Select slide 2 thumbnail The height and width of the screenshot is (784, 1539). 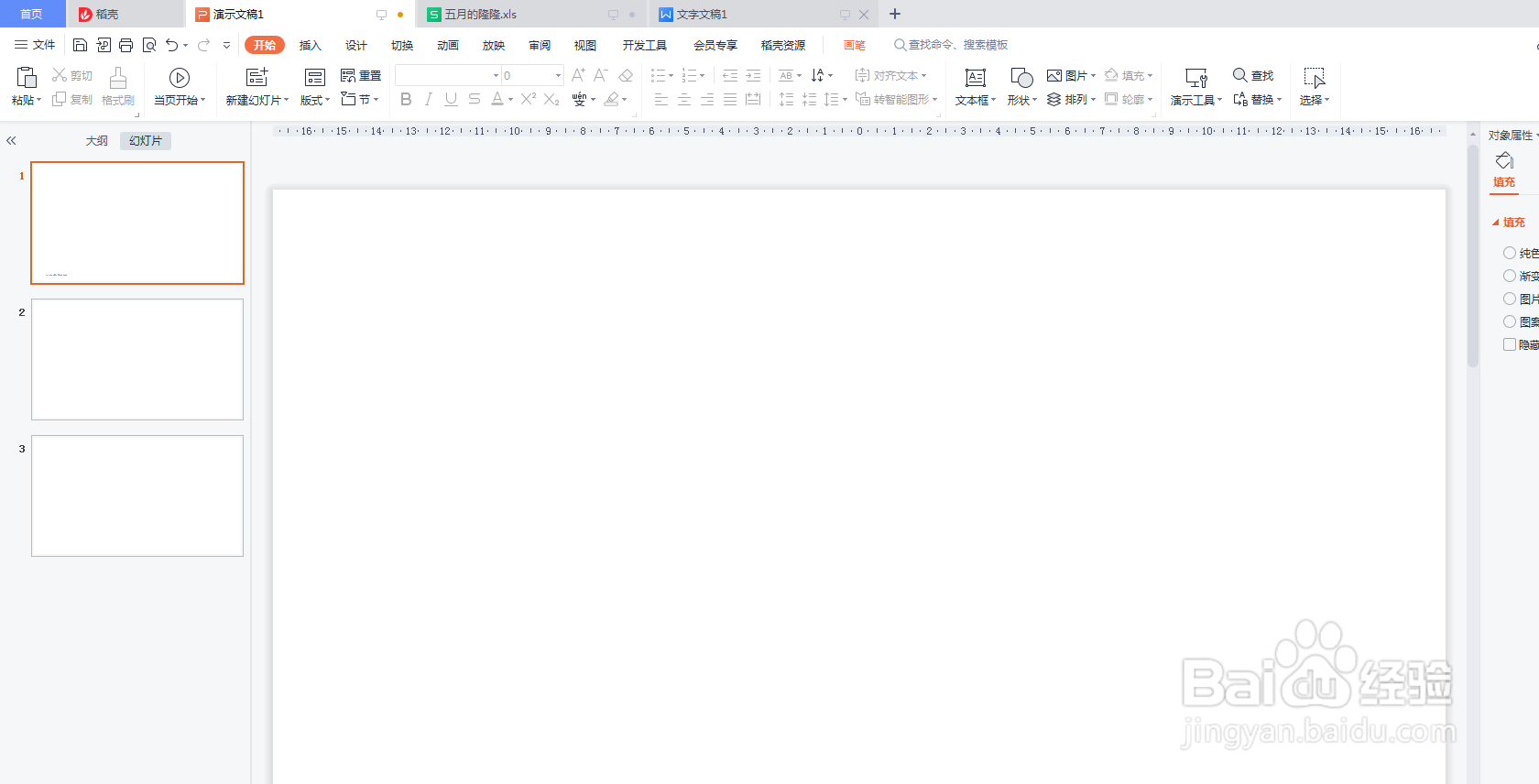pos(137,359)
